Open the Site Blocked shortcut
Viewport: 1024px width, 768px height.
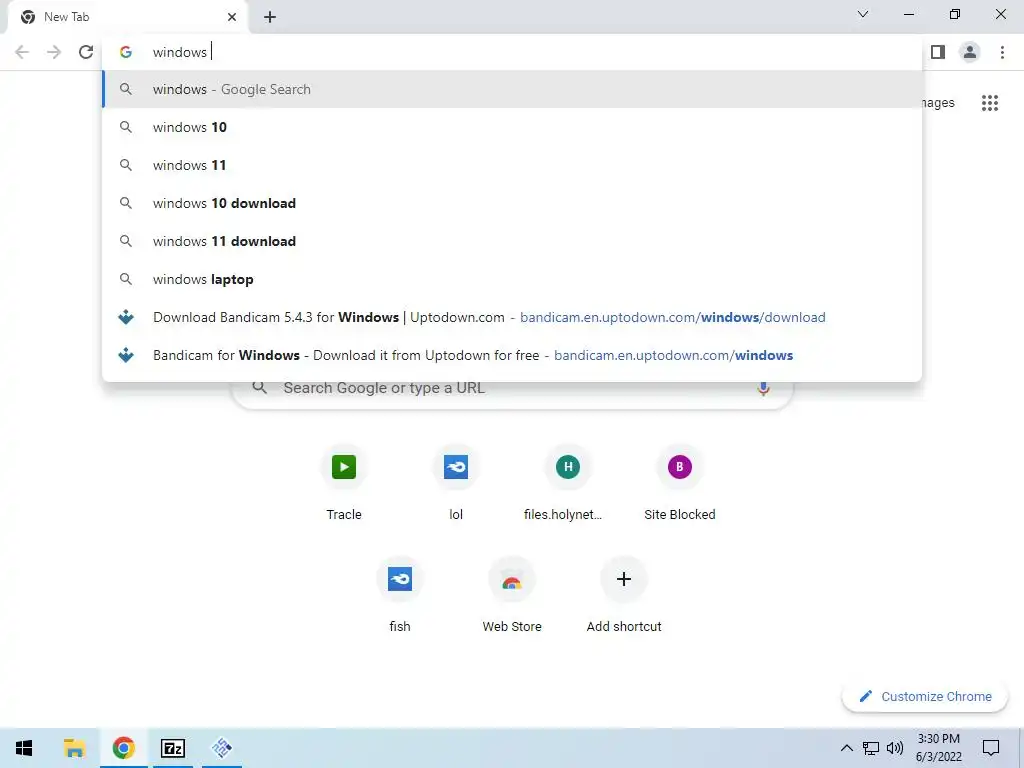(x=680, y=483)
